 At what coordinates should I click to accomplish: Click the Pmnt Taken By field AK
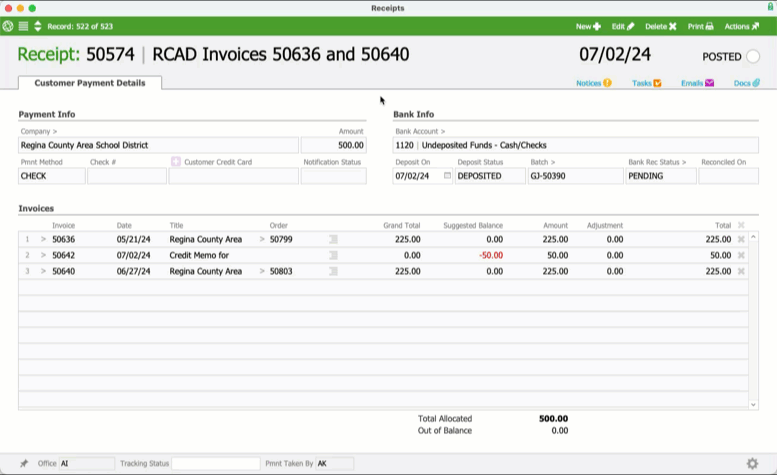(x=334, y=464)
